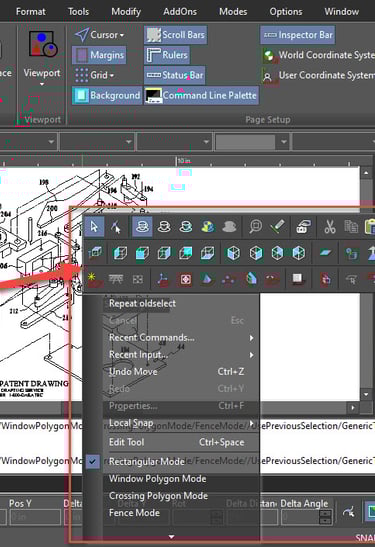The image size is (375, 547).
Task: Select the colorful quality render teacup icon
Action: coord(208,227)
